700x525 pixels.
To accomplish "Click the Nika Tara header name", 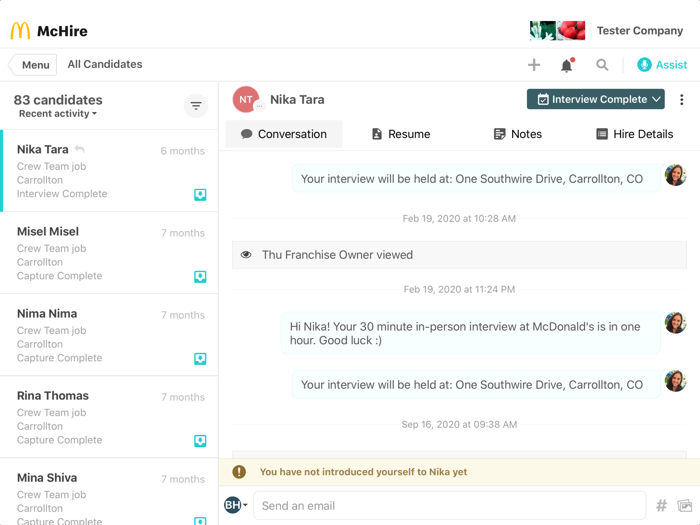I will pyautogui.click(x=297, y=100).
